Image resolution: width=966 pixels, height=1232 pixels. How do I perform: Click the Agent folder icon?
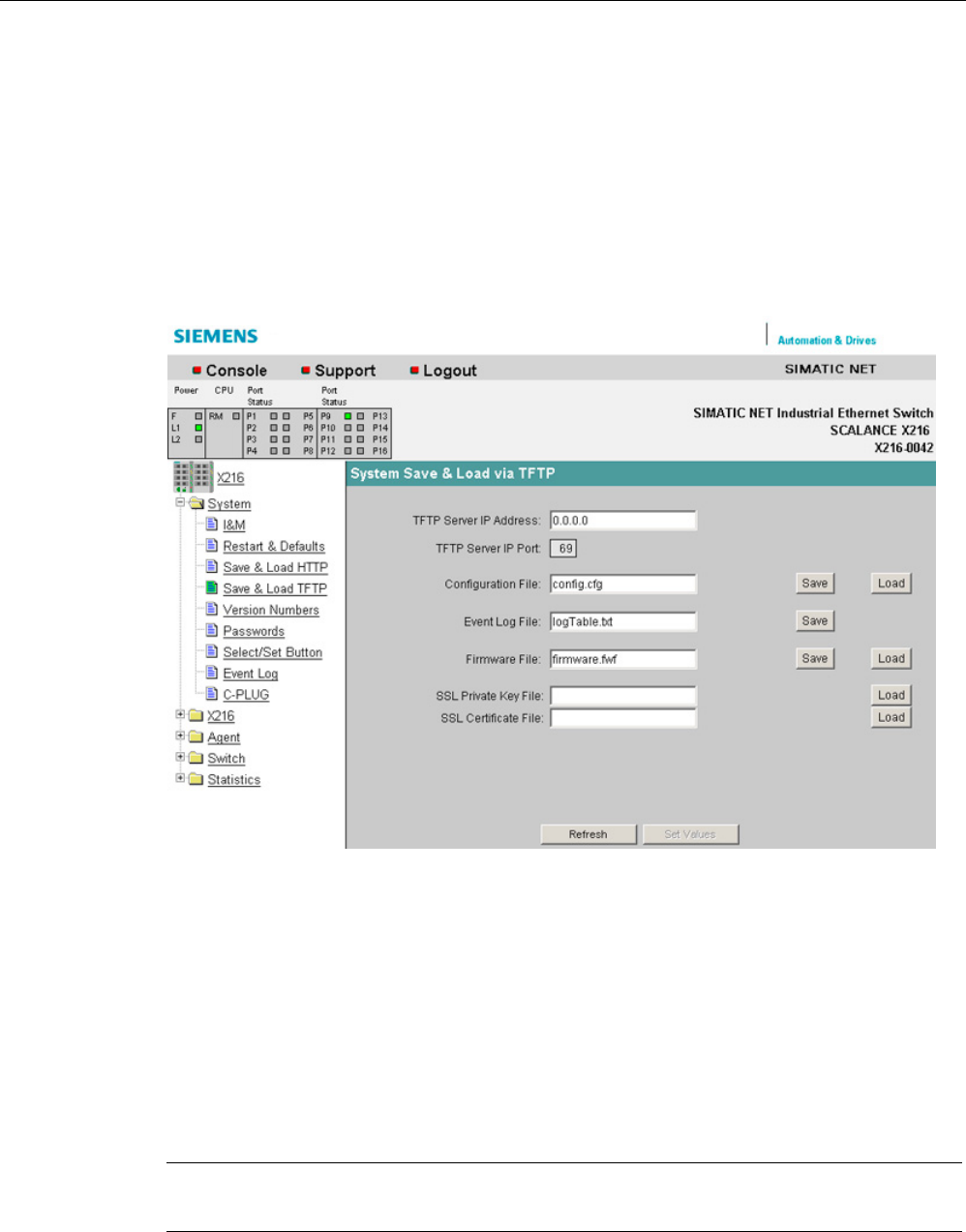tap(196, 736)
